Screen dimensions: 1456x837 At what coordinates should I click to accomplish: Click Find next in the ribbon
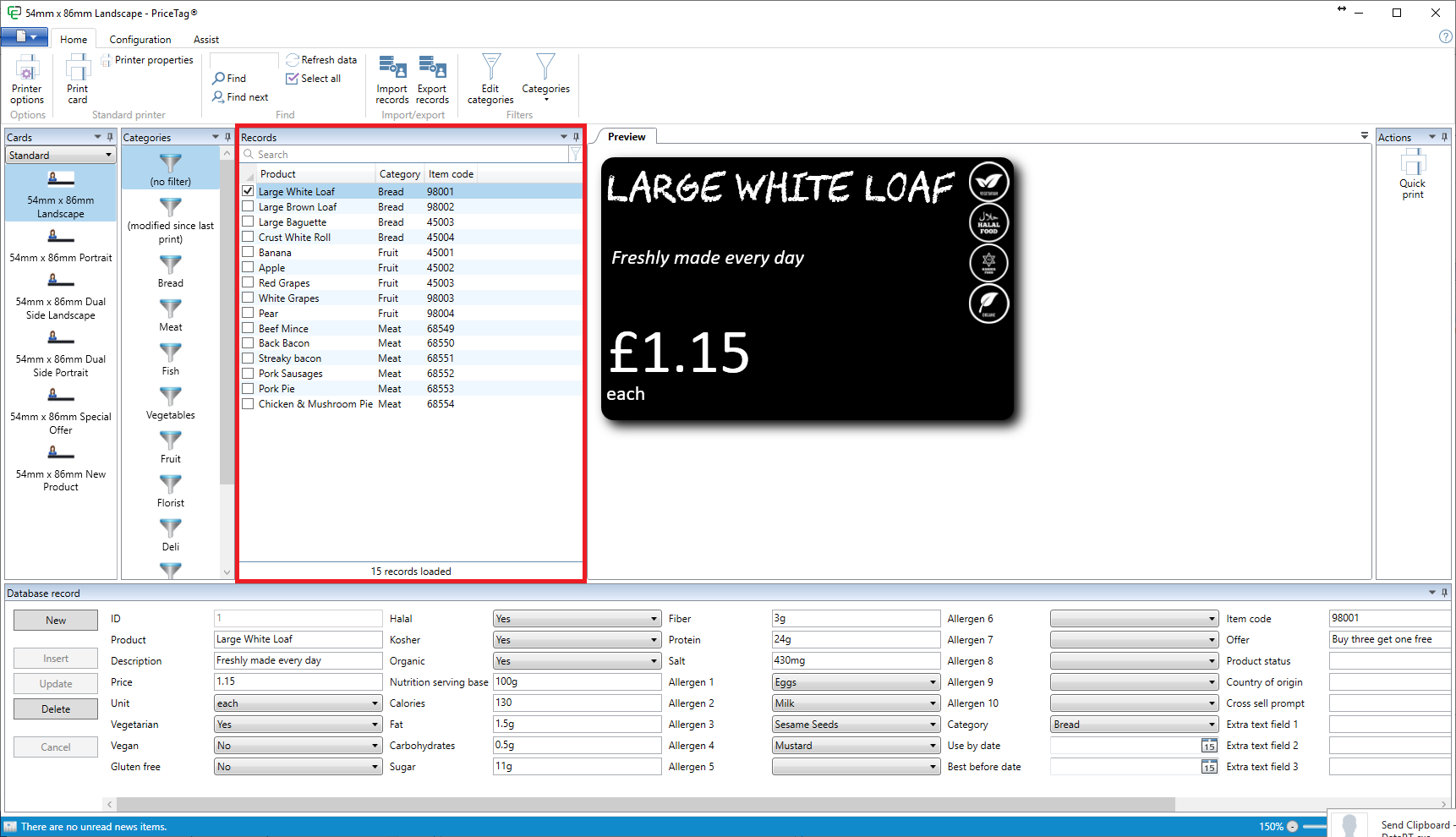click(240, 97)
